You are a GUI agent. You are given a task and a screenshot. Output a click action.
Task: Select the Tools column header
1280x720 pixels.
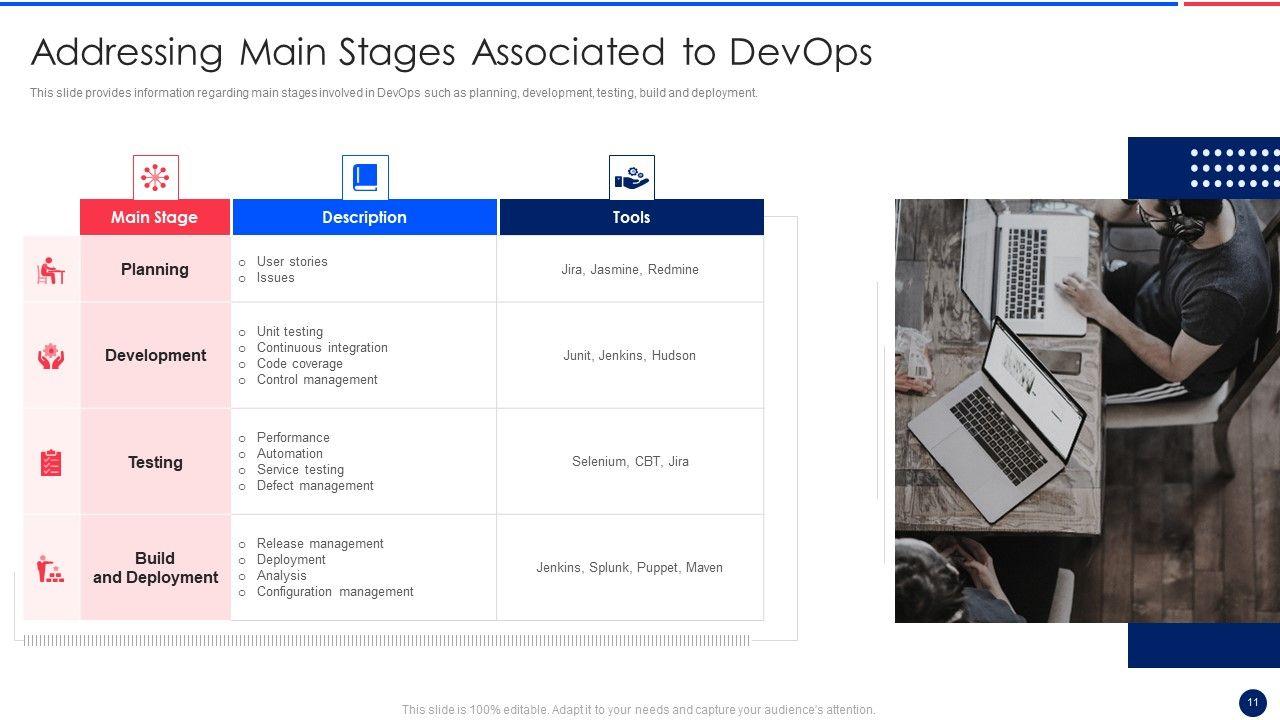point(631,217)
